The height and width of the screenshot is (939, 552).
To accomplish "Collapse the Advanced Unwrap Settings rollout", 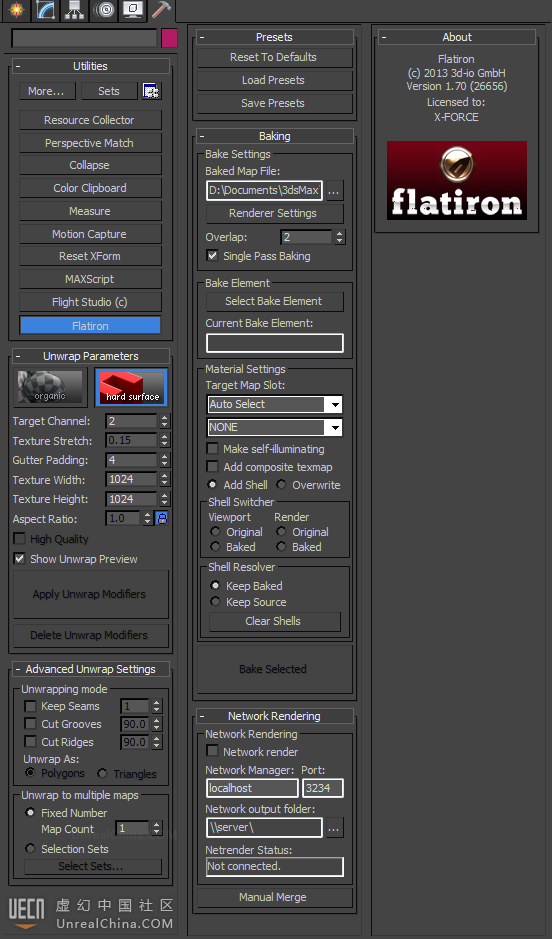I will pos(18,669).
